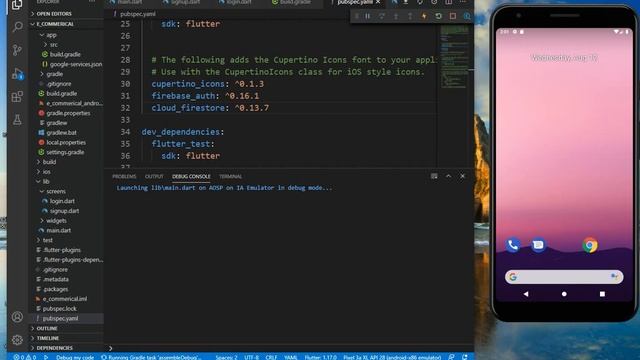Click the clear console icon in the panel header
Image resolution: width=640 pixels, height=360 pixels.
(x=434, y=176)
